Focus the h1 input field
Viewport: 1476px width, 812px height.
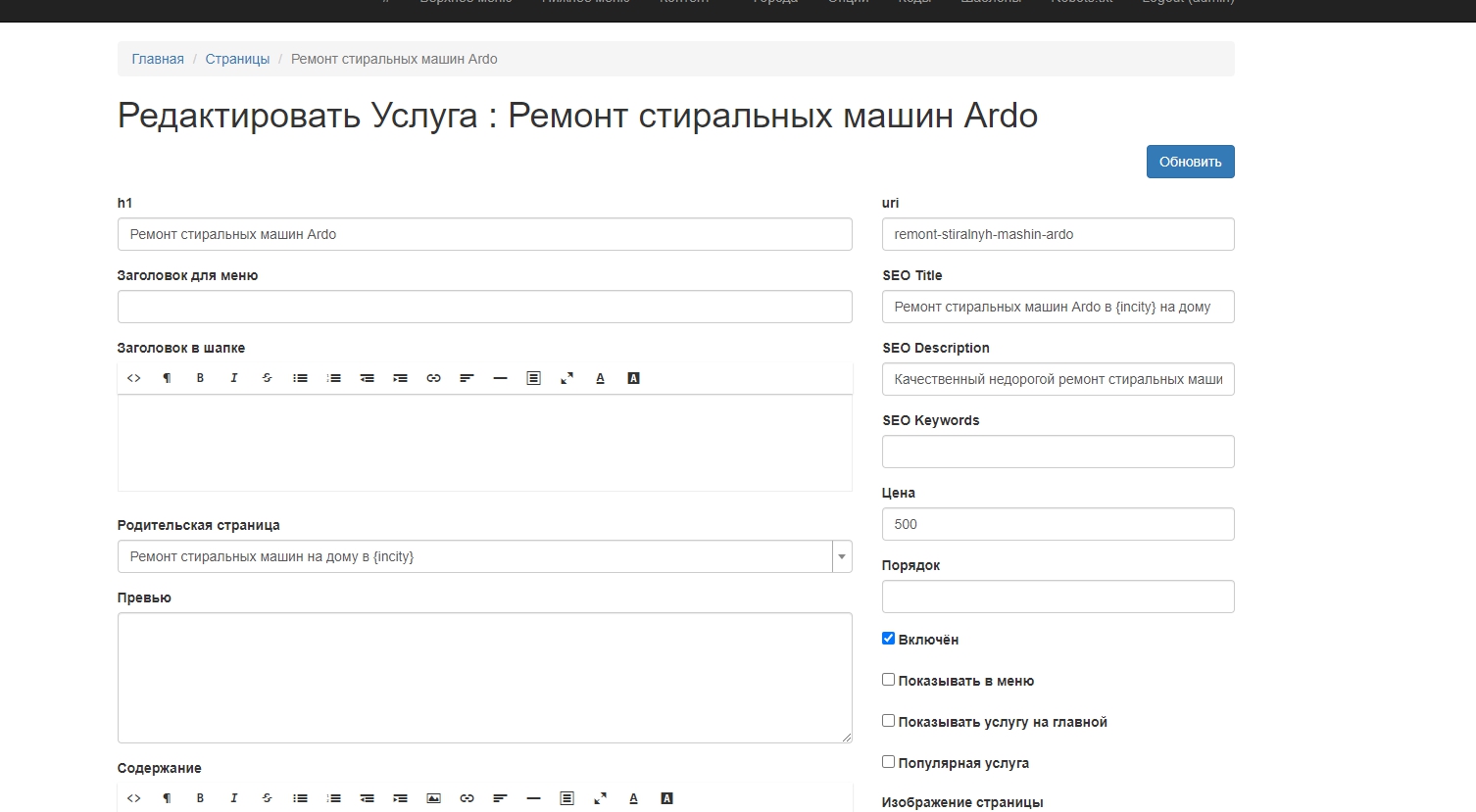pyautogui.click(x=485, y=234)
